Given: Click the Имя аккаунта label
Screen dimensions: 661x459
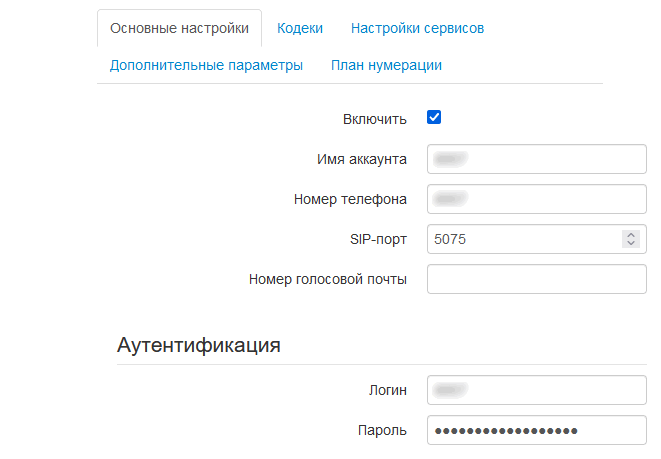Looking at the screenshot, I should click(x=362, y=159).
